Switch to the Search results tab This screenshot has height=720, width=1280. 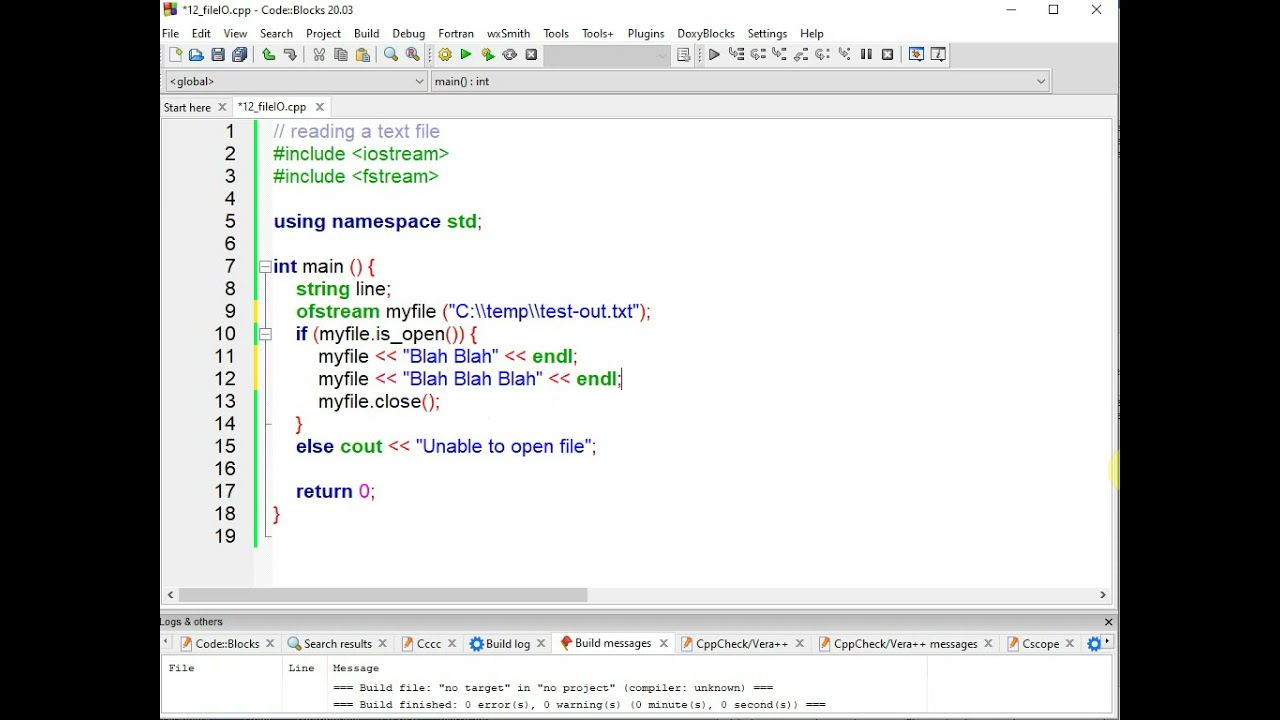click(338, 644)
